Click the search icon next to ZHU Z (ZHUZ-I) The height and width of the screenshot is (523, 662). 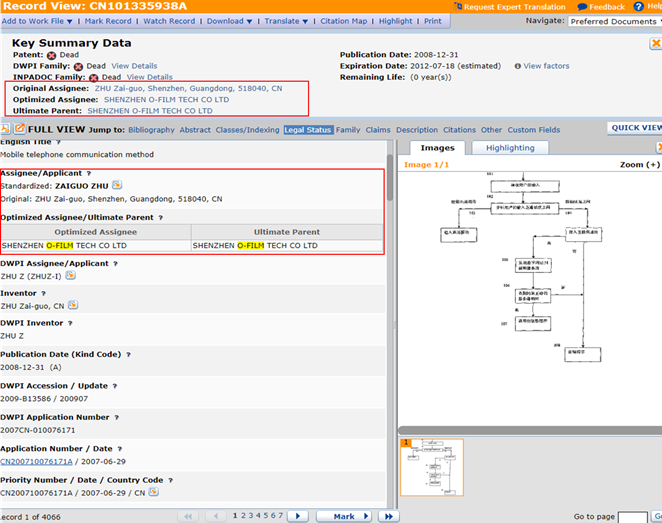click(x=71, y=275)
